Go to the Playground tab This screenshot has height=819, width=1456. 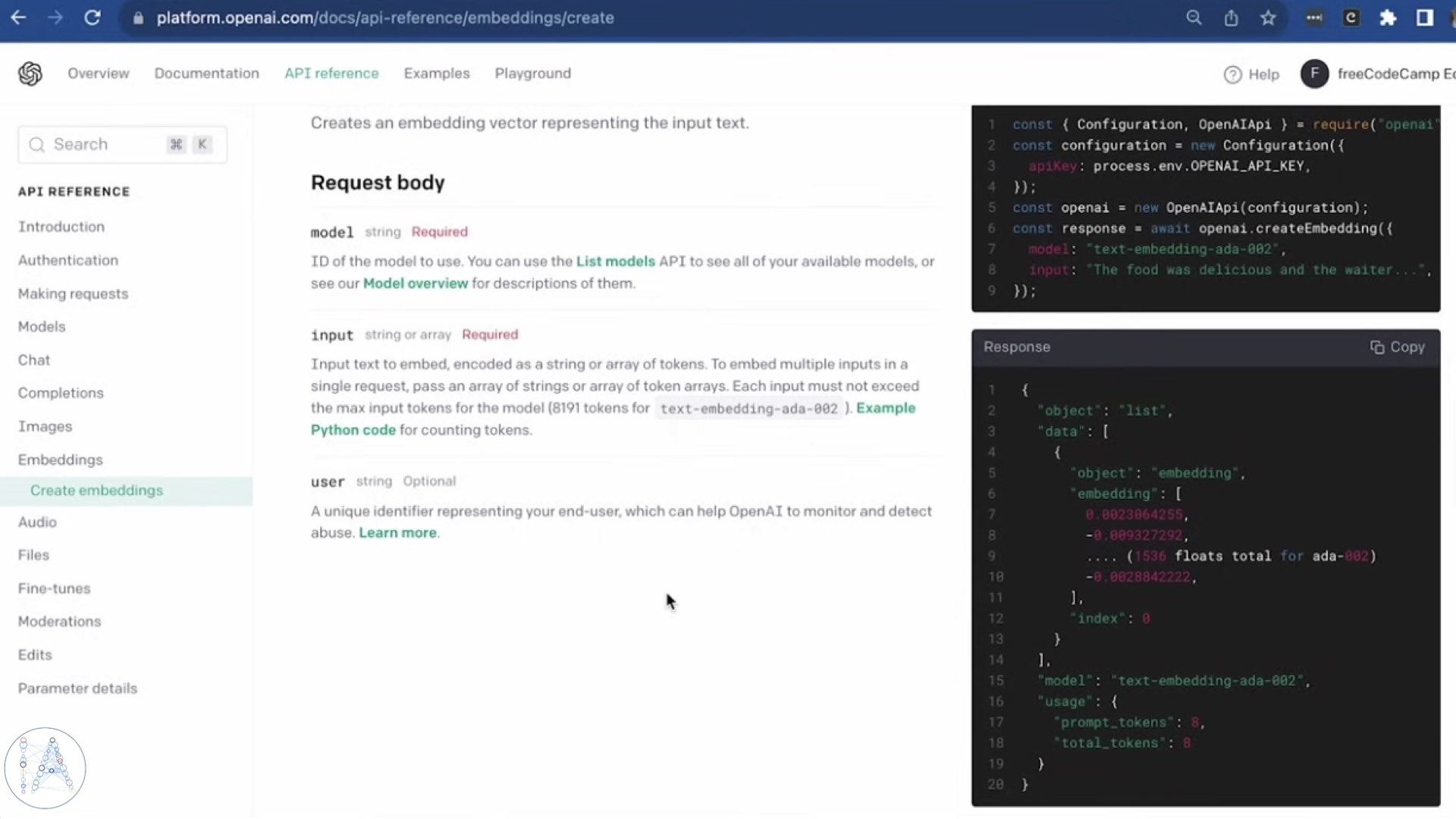533,74
